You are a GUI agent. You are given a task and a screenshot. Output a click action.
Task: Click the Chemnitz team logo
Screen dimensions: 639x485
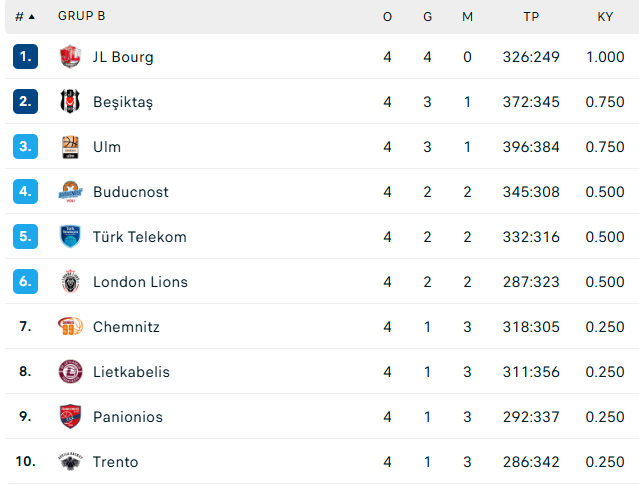pyautogui.click(x=70, y=327)
